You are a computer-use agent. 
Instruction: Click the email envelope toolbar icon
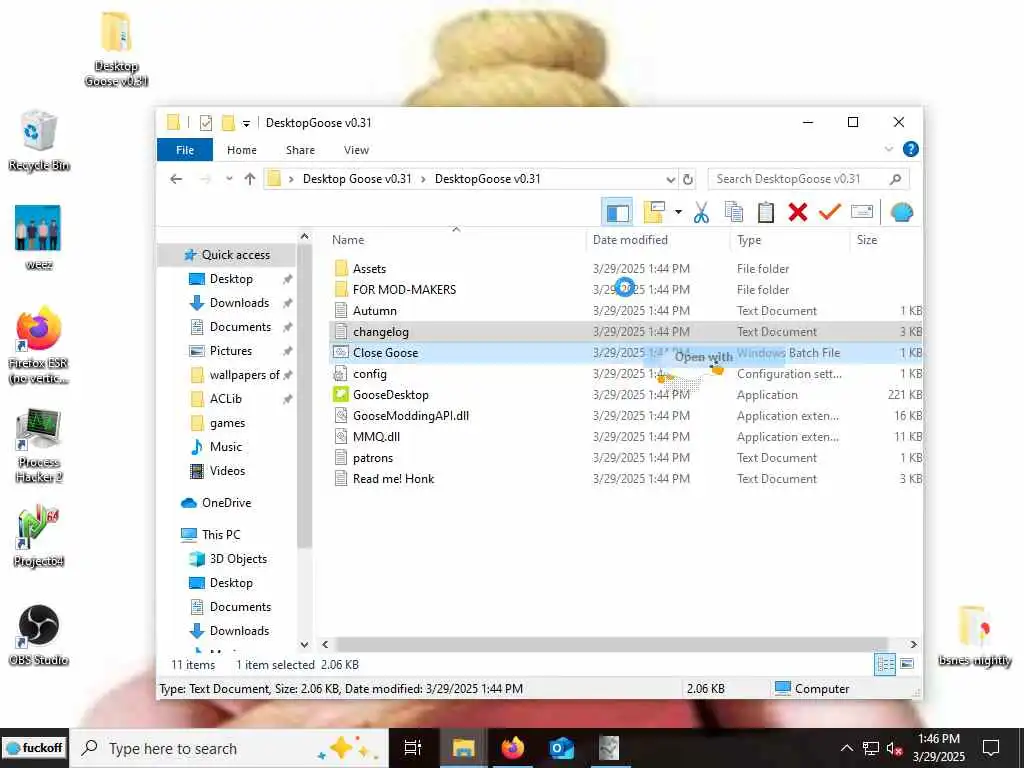(x=862, y=212)
